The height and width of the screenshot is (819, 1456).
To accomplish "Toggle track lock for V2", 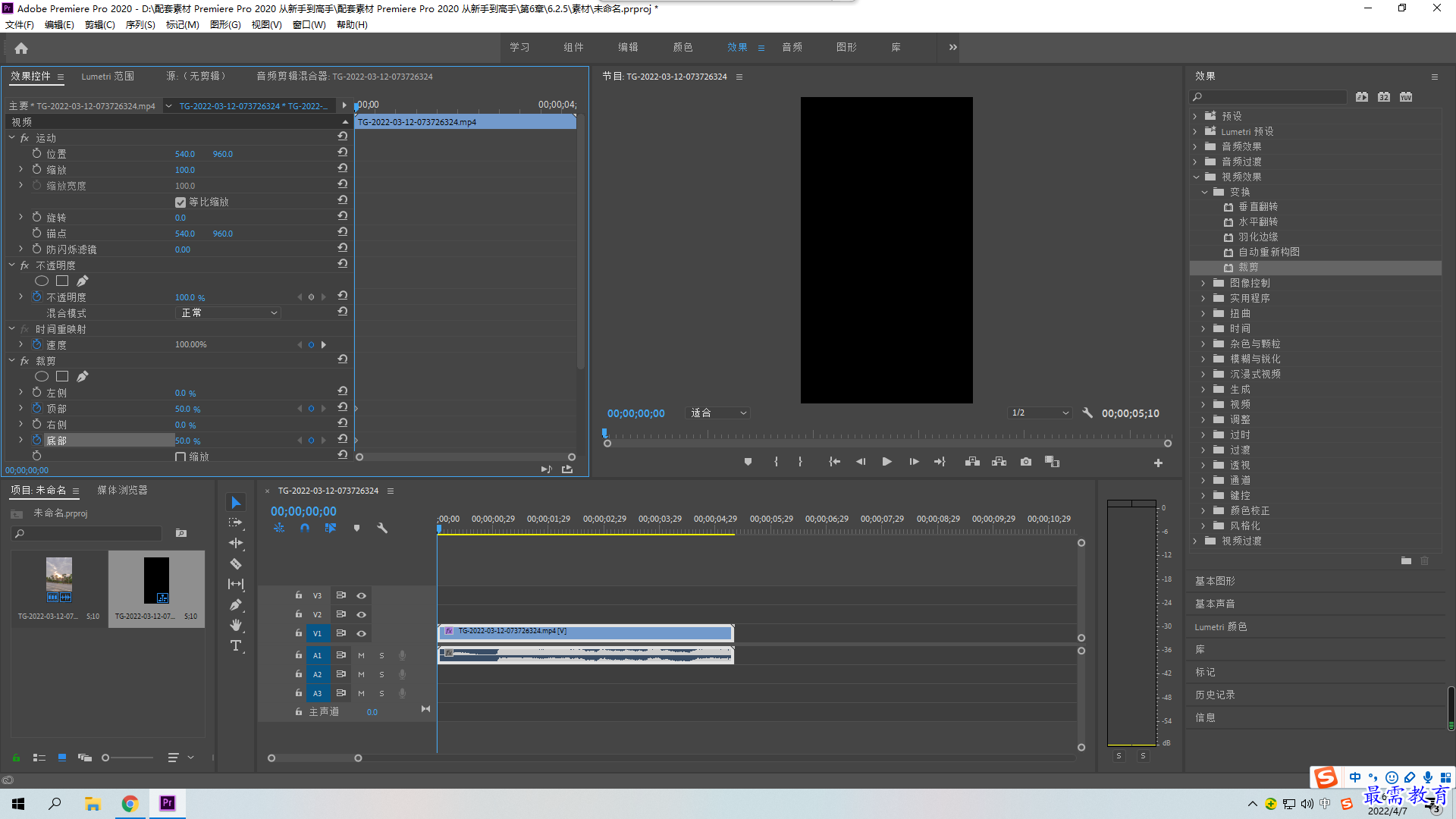I will (299, 614).
